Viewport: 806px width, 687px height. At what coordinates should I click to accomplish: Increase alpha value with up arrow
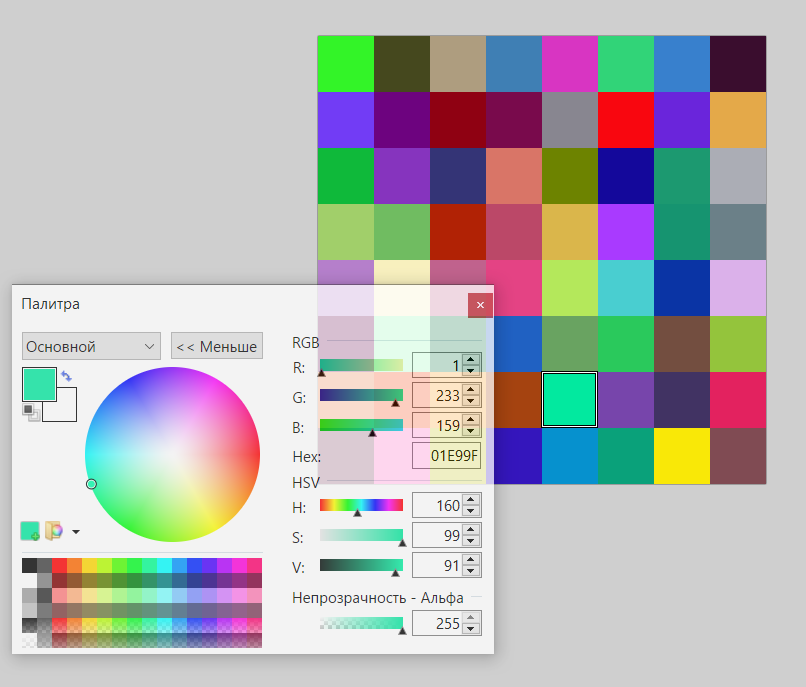point(471,618)
